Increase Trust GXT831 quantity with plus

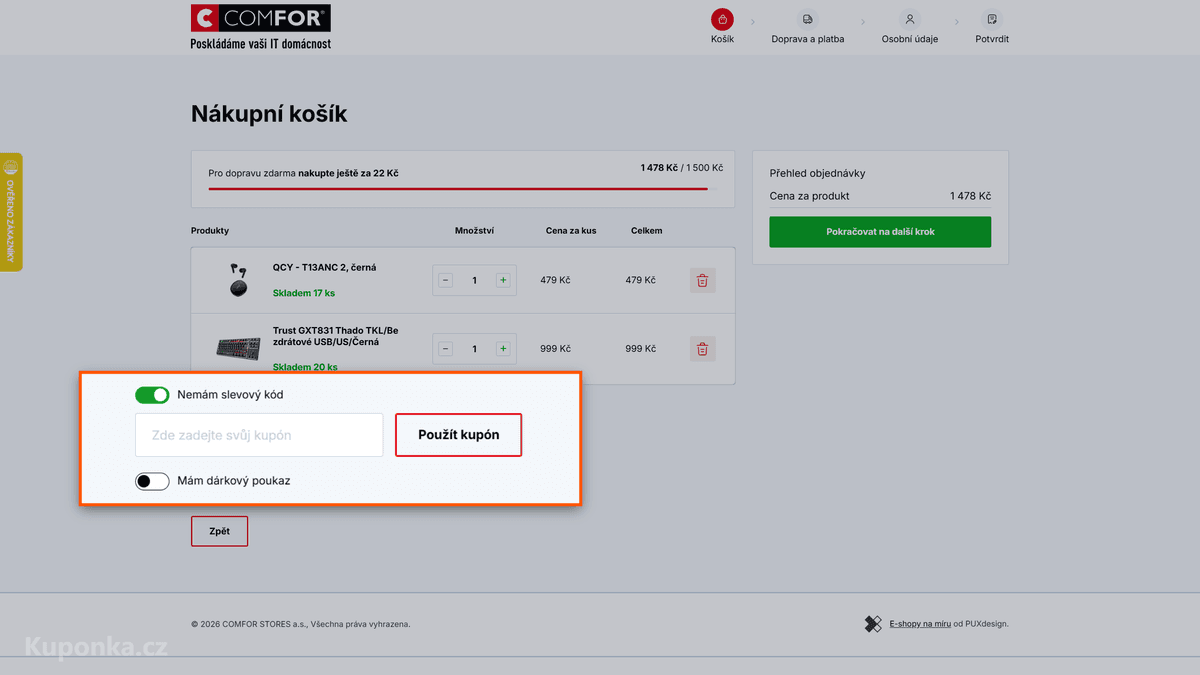click(x=503, y=349)
